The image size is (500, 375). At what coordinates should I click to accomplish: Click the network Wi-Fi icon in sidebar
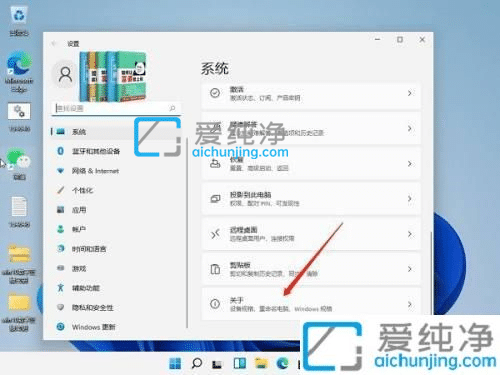click(x=60, y=171)
